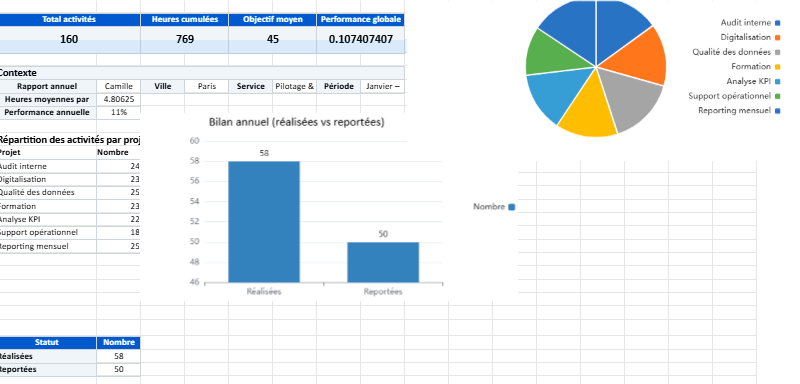This screenshot has width=800, height=384.
Task: Select the value 18 in Support opérationnel row
Action: pos(118,233)
